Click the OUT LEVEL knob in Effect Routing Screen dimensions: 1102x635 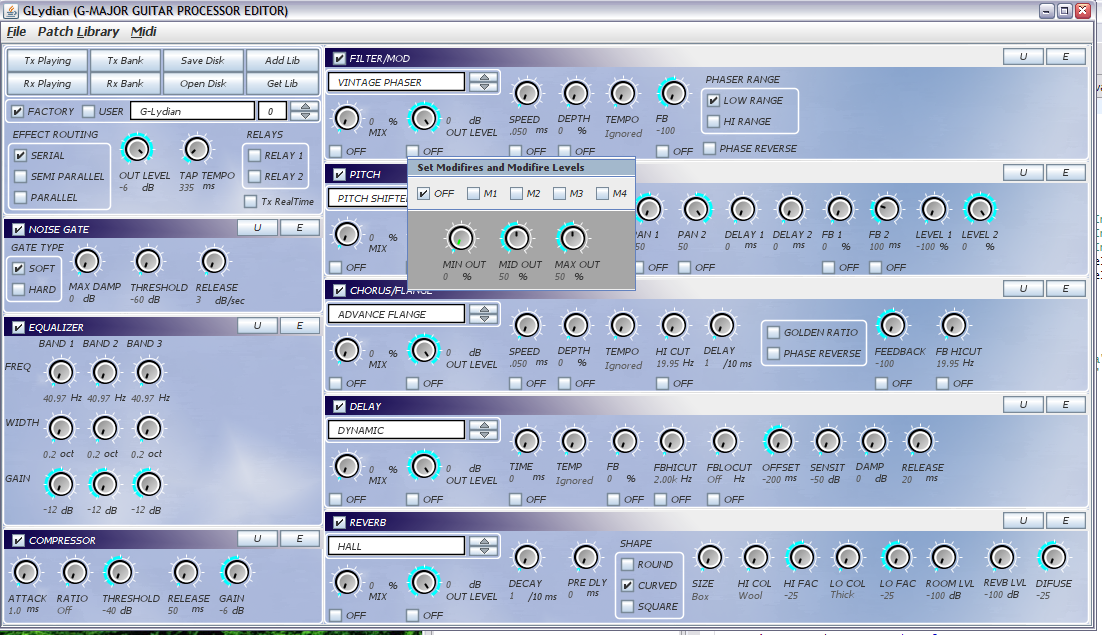pos(137,149)
